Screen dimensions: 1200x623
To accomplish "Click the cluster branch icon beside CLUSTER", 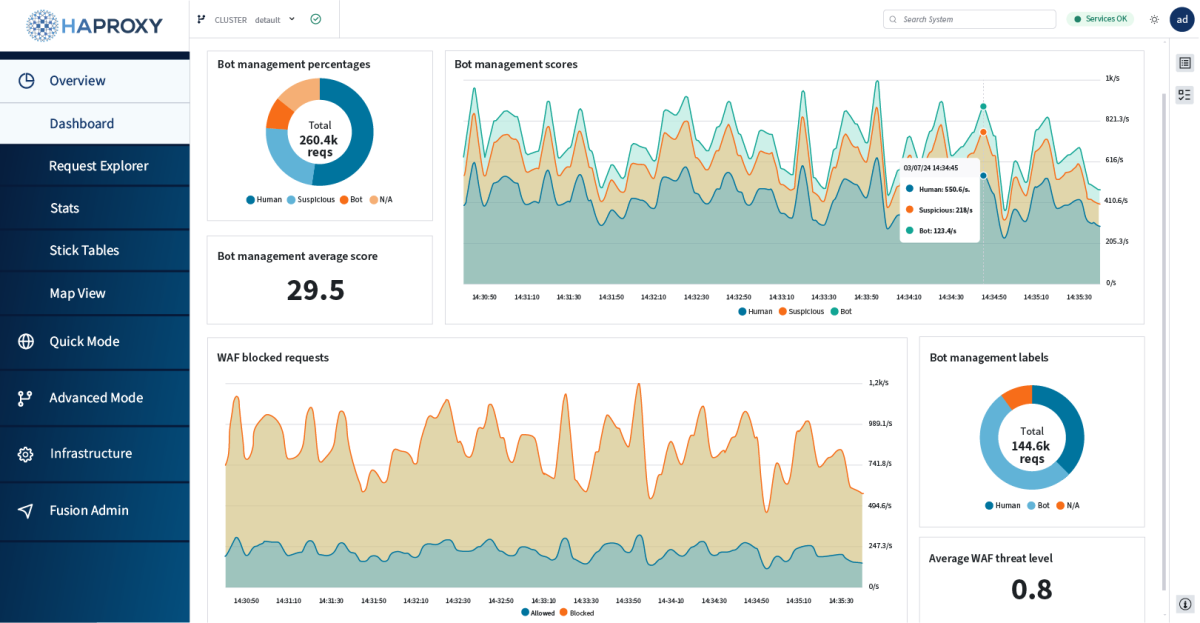I will (203, 19).
